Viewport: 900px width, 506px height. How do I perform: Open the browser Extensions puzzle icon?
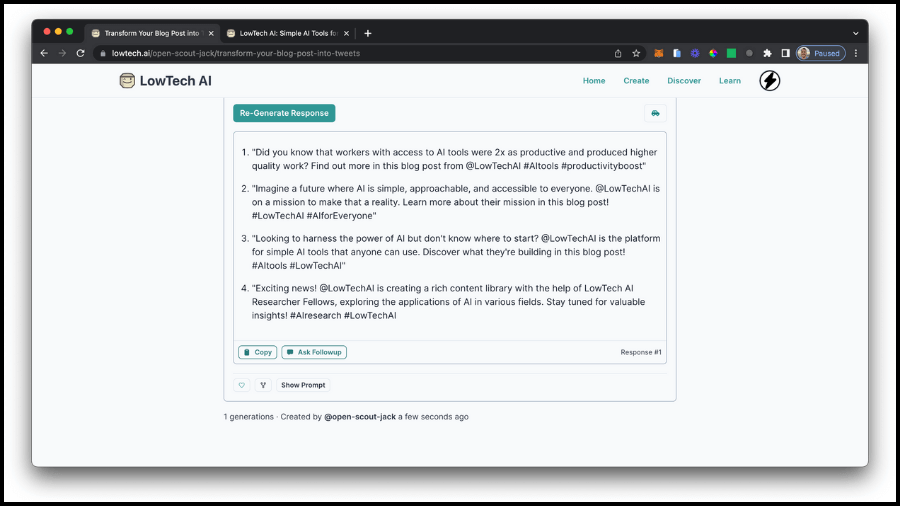click(x=767, y=53)
